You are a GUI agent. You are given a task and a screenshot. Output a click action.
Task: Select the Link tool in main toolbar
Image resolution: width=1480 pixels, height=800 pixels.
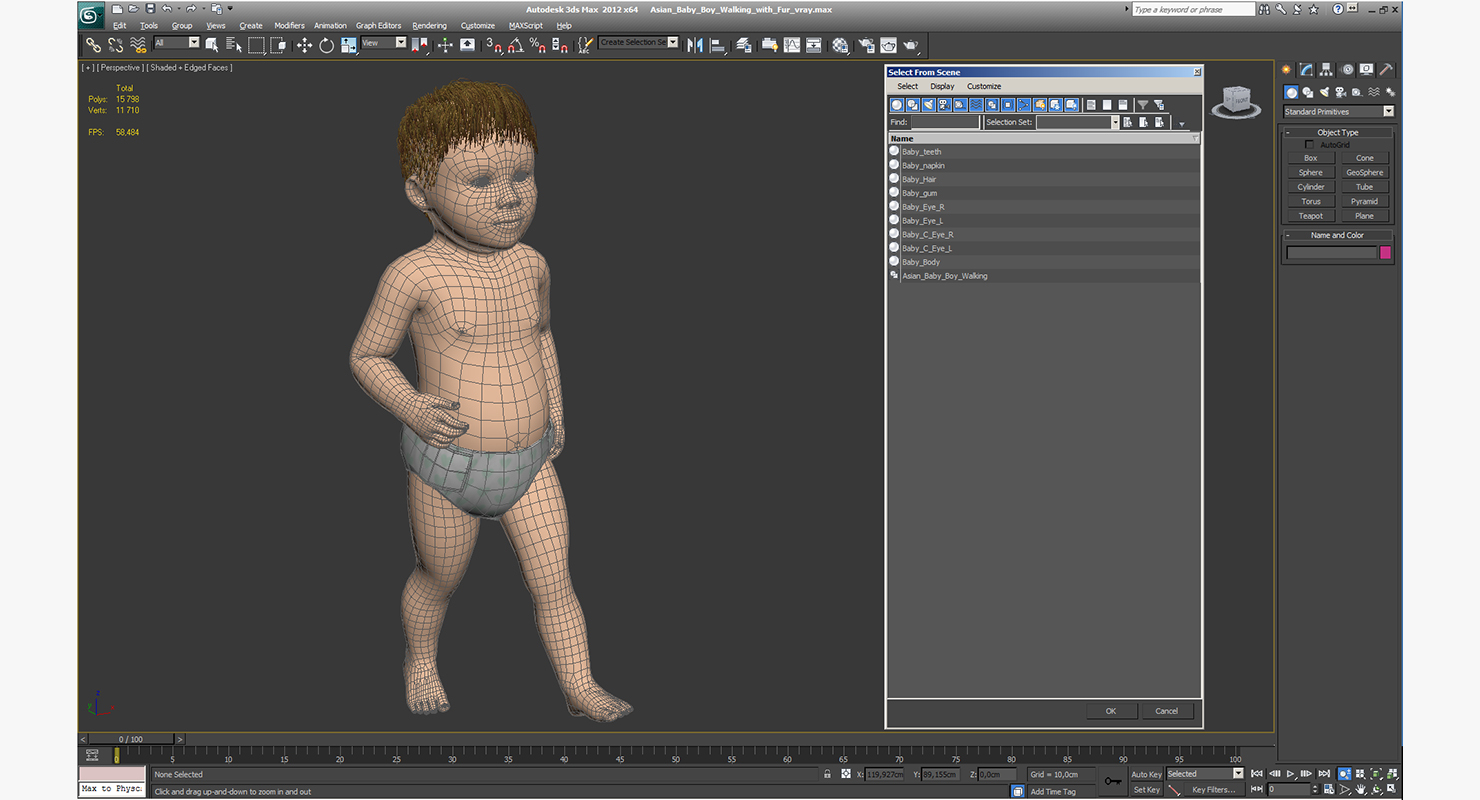coord(93,45)
